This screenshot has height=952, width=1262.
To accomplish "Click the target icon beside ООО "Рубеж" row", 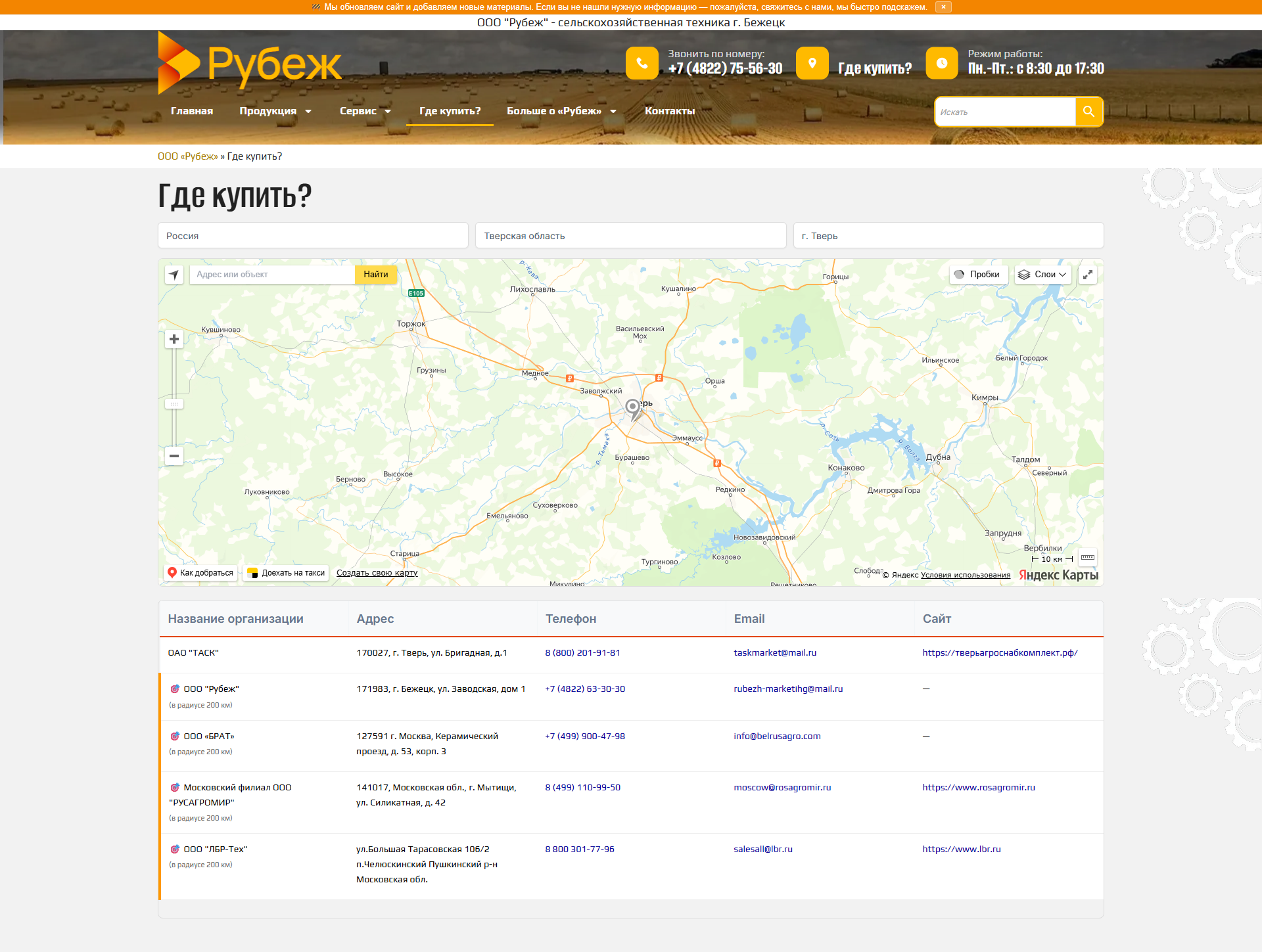I will tap(174, 689).
